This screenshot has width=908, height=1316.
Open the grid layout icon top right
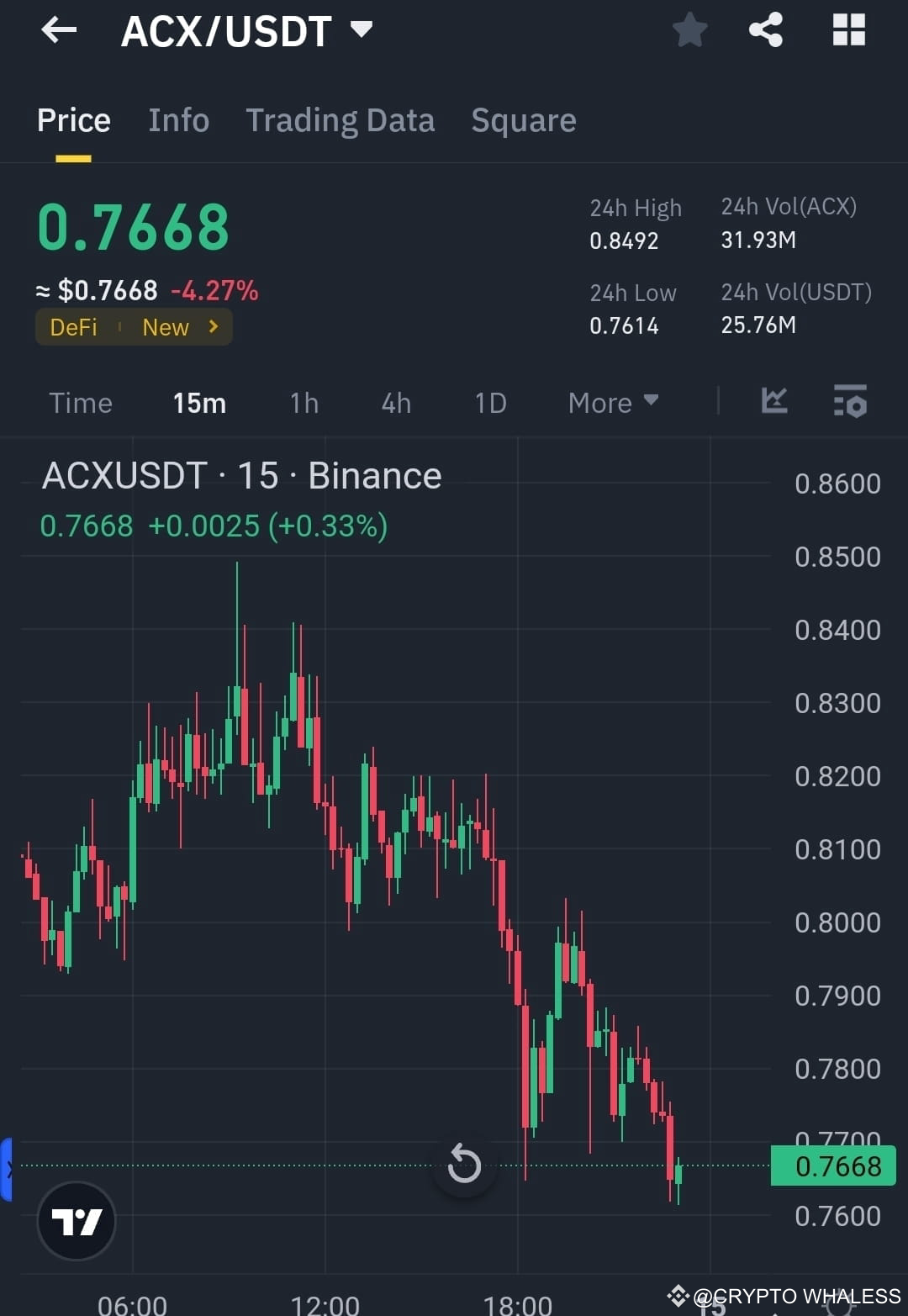[x=848, y=30]
